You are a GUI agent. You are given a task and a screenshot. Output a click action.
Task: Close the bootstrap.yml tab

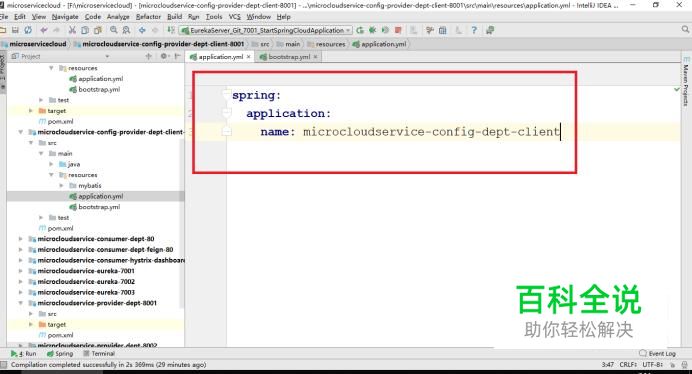pyautogui.click(x=315, y=57)
